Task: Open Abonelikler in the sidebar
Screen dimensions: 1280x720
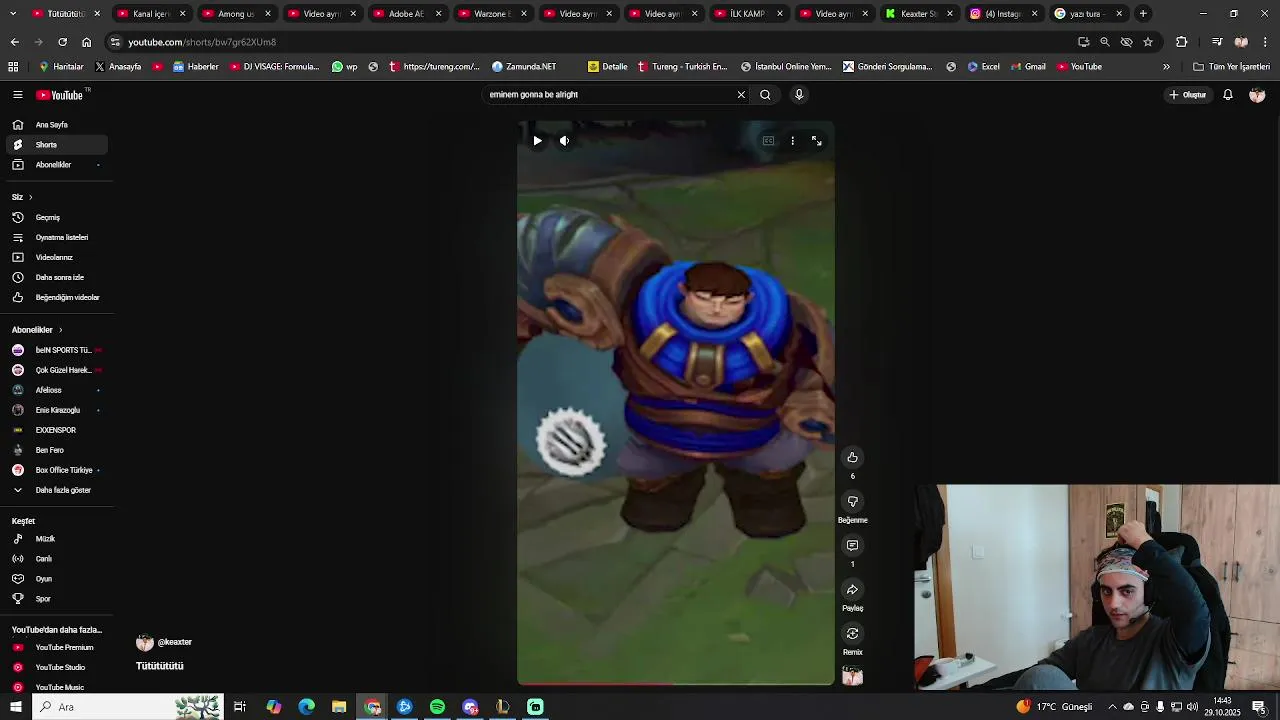Action: click(56, 165)
